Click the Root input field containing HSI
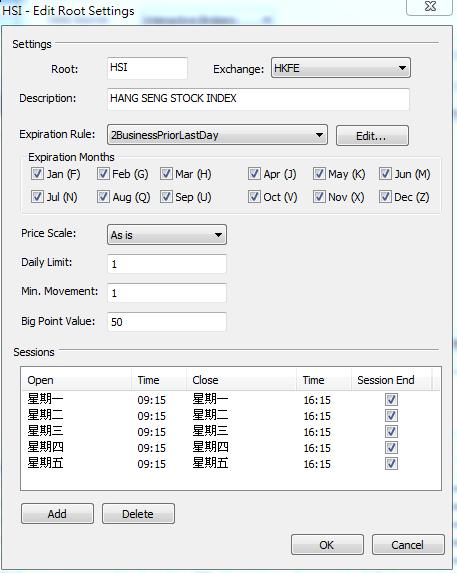457x573 pixels. click(x=147, y=68)
